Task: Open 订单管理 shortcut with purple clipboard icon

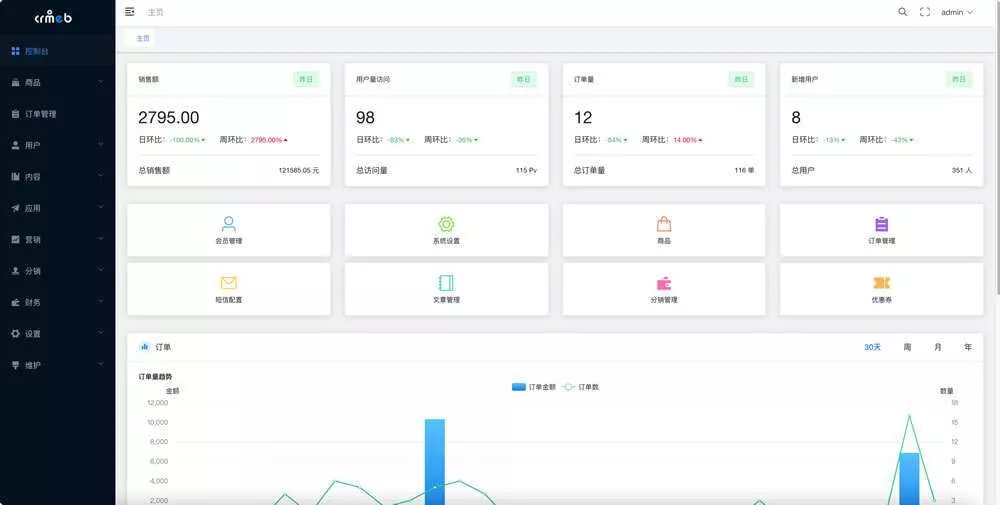Action: (881, 230)
